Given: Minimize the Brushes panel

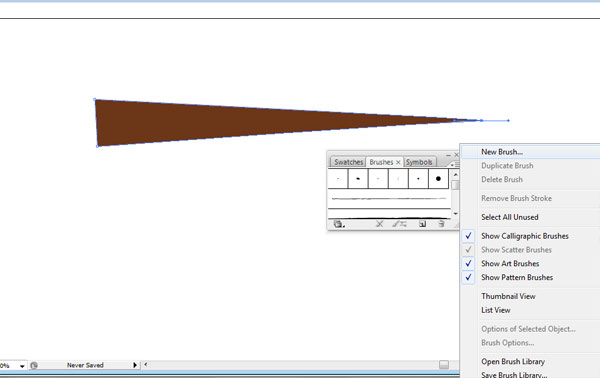Looking at the screenshot, I should (448, 155).
